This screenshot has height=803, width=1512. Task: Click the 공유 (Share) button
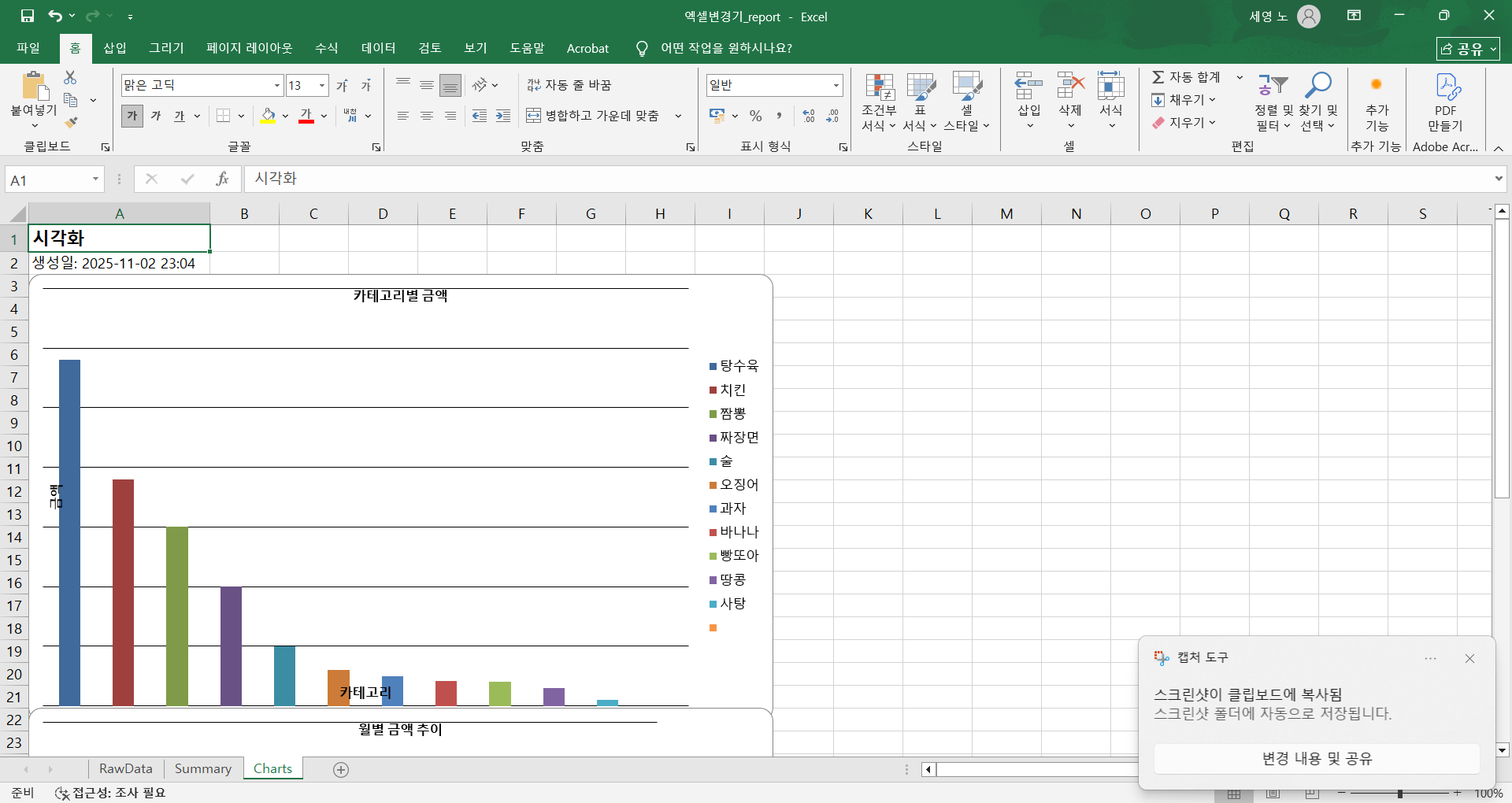point(1467,49)
